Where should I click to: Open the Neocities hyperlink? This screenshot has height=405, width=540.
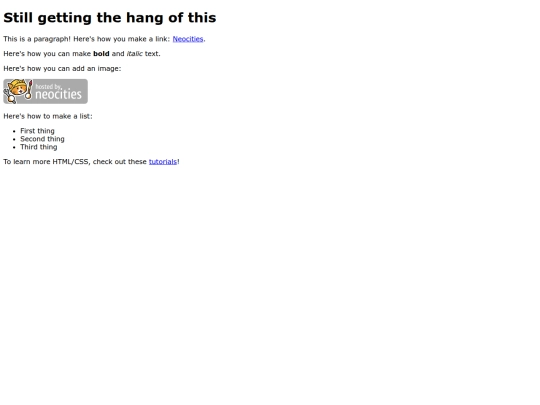pos(188,39)
